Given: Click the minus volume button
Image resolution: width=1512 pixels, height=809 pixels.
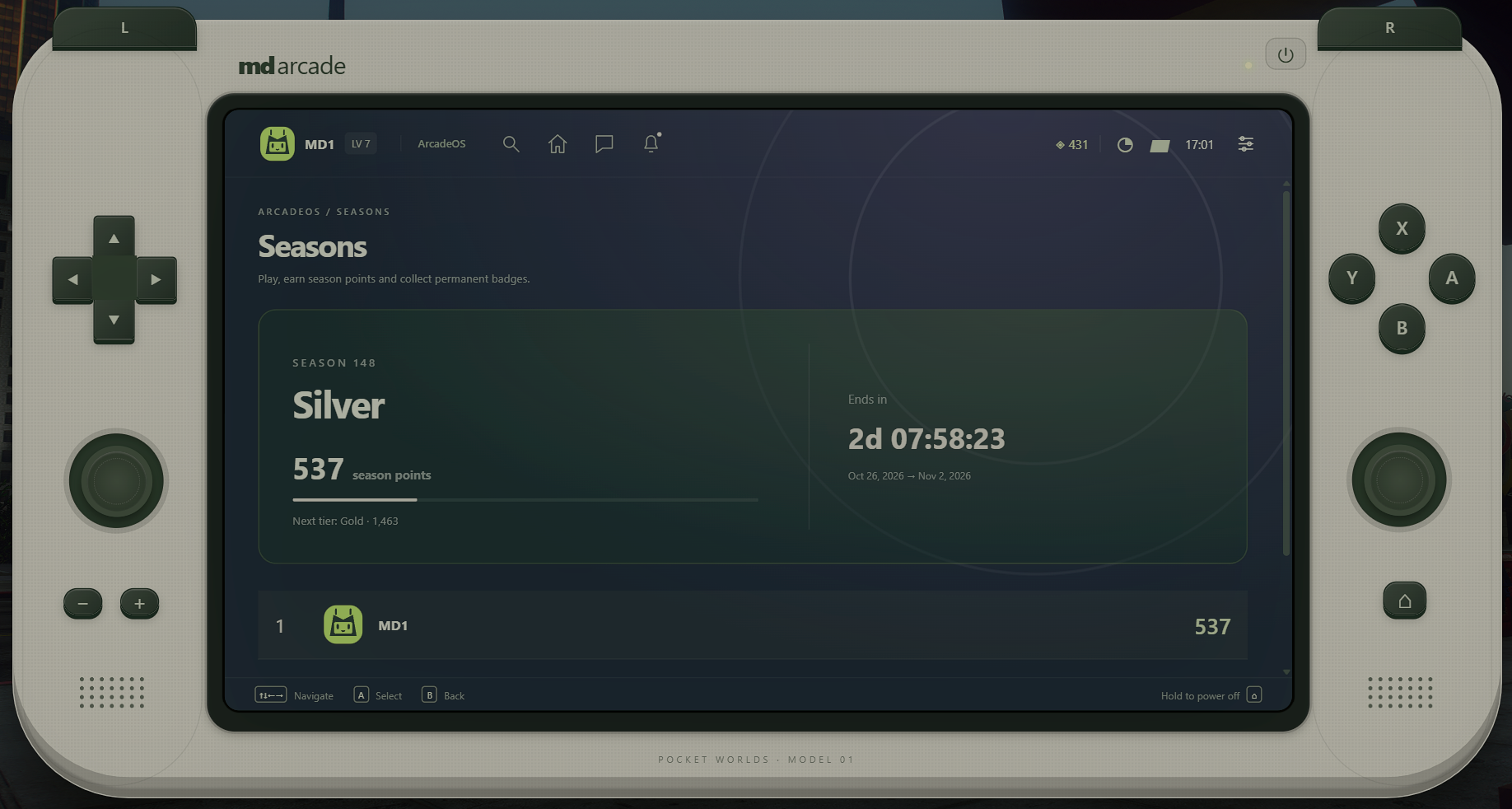Looking at the screenshot, I should pos(83,604).
